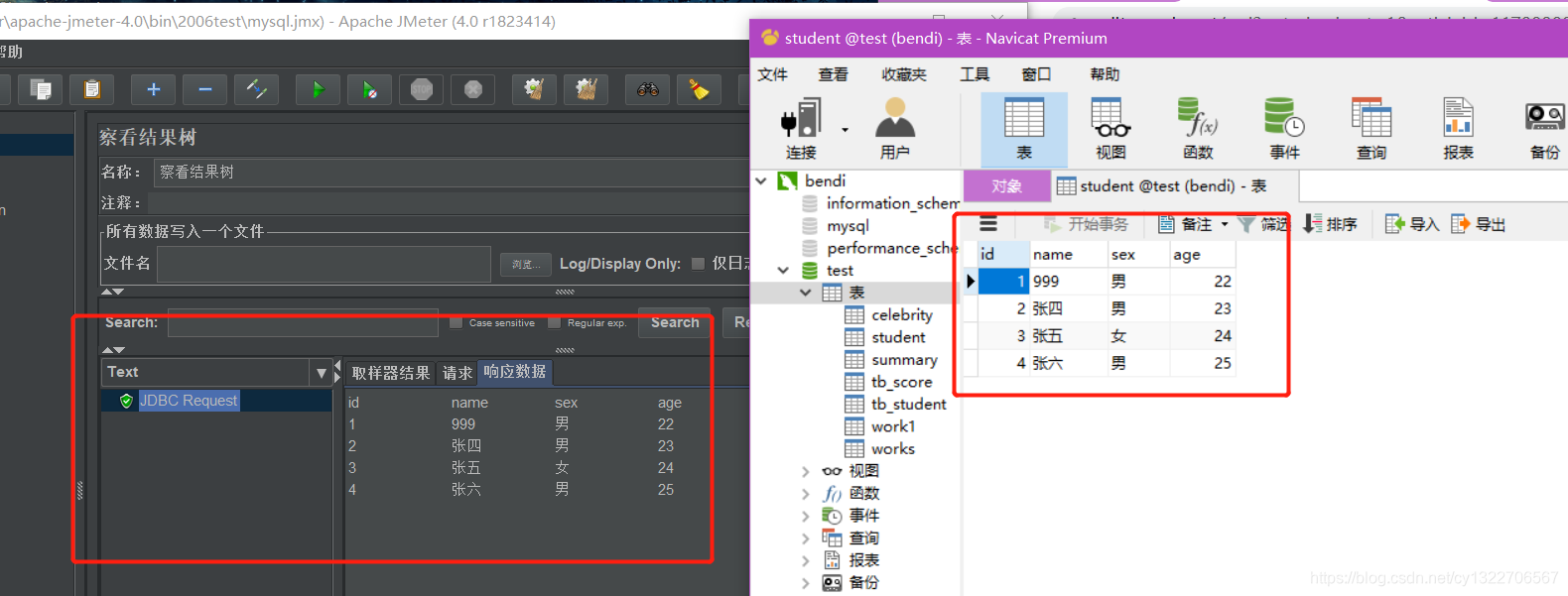Open Navicat 查询 (Query) tool
This screenshot has width=1568, height=596.
[1372, 129]
